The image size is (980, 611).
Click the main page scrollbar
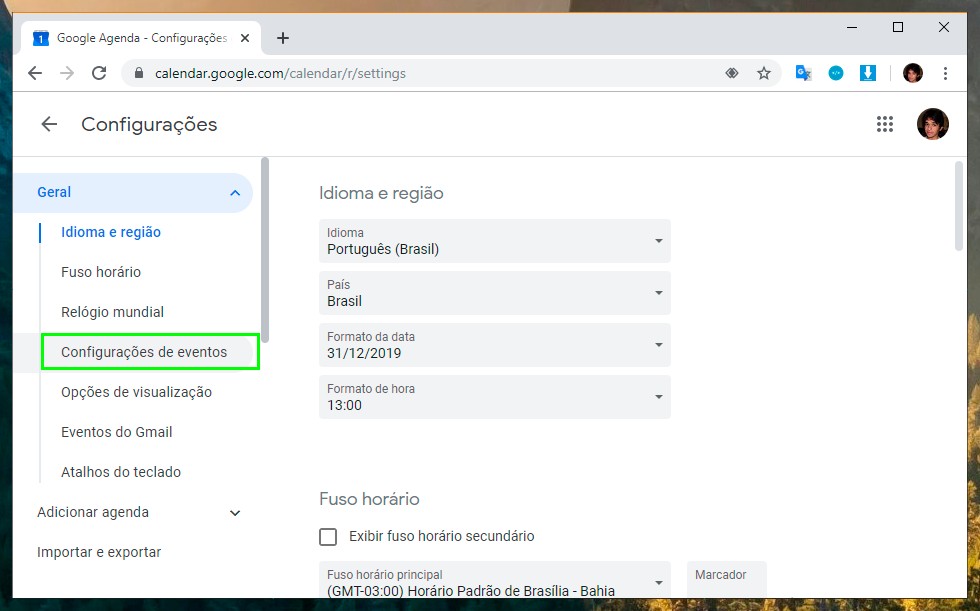tap(959, 206)
